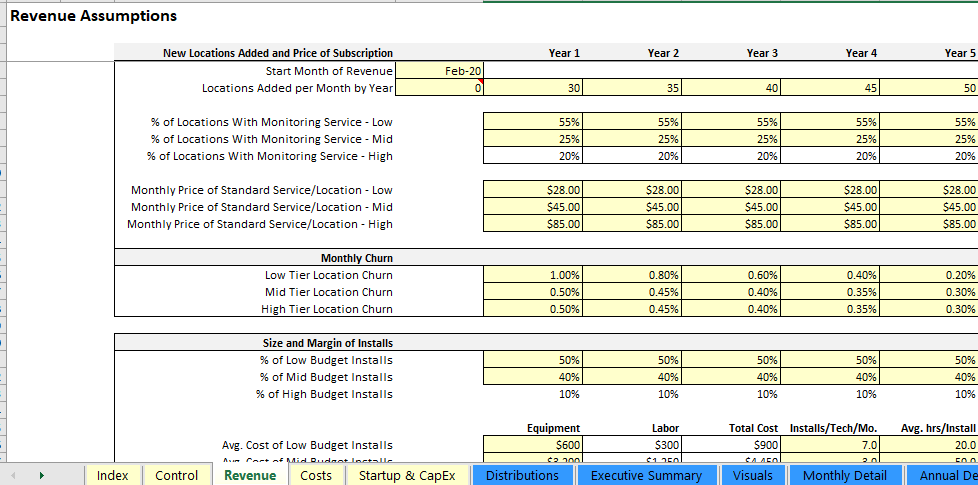Click the % of Low Budget Installs label

(326, 360)
